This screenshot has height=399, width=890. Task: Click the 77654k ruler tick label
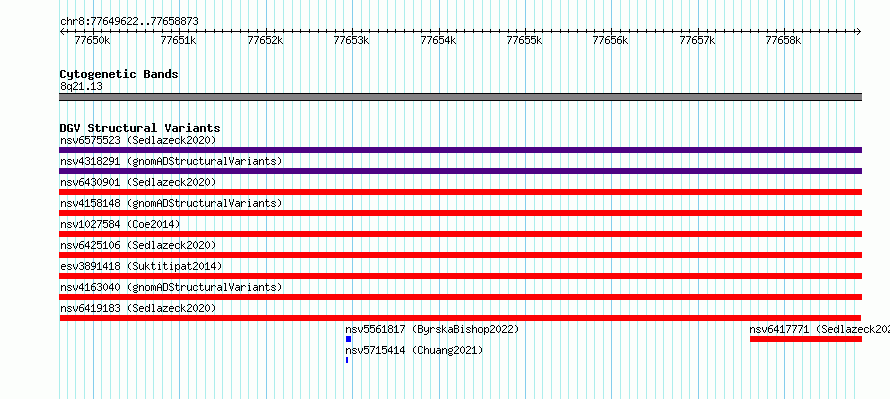(x=438, y=40)
